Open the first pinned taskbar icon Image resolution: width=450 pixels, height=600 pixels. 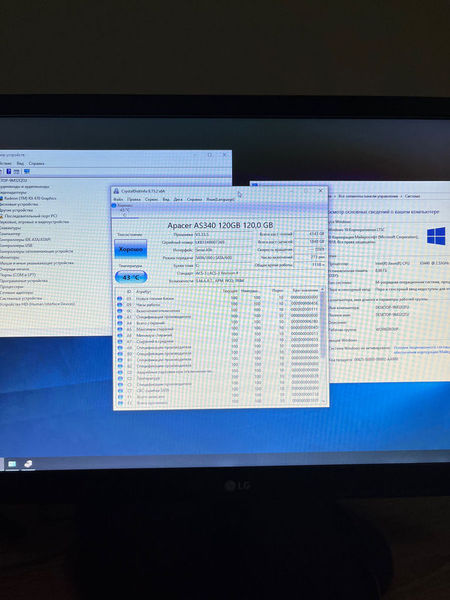12,464
